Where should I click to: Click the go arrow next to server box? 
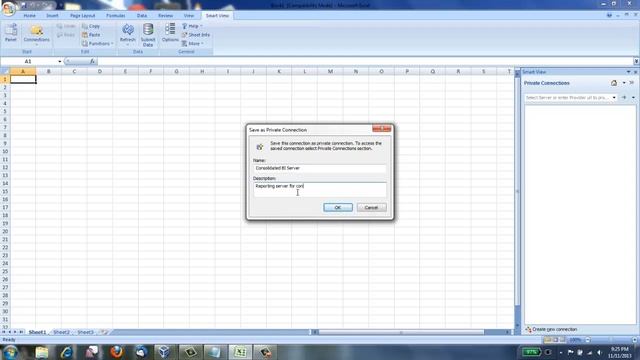tap(624, 98)
